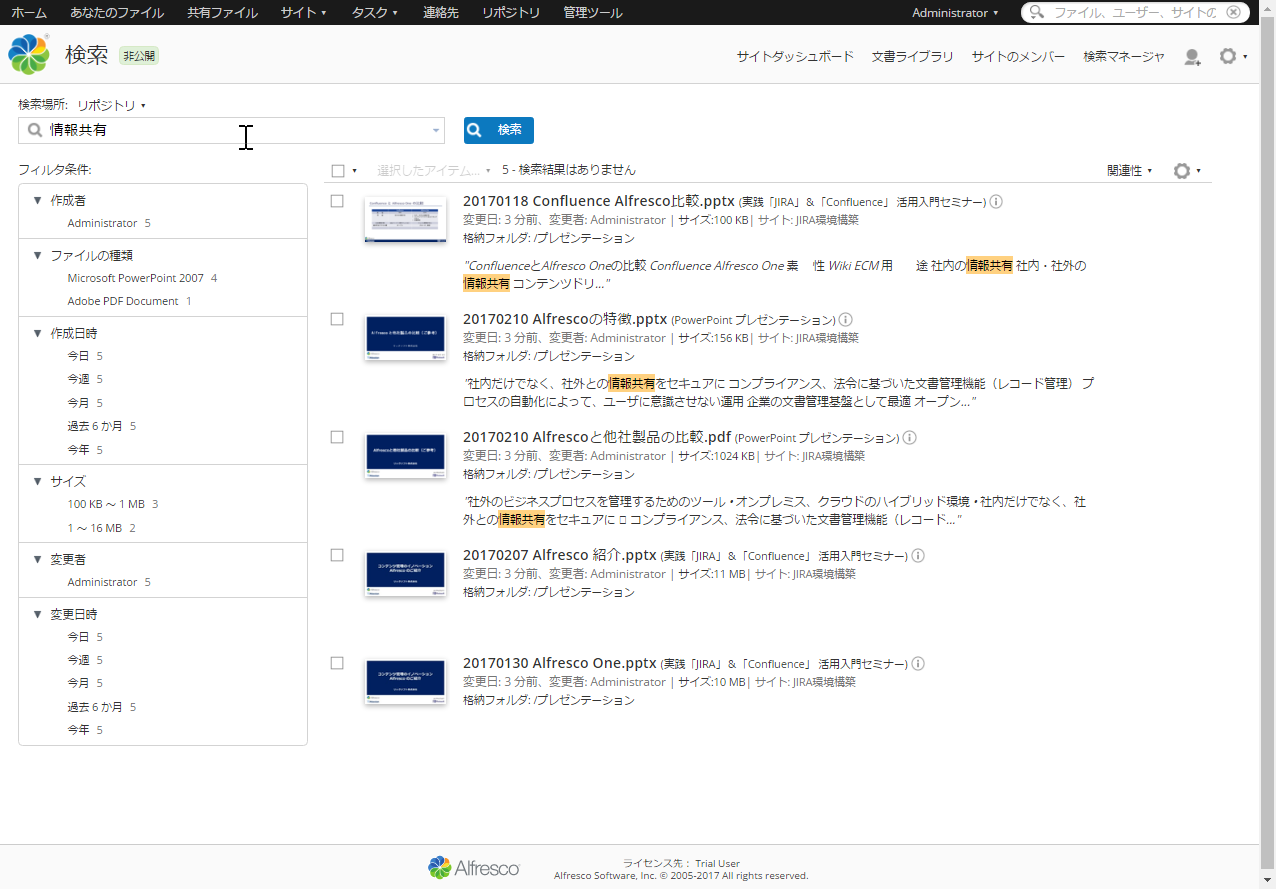Open 20170207 Alfresco 紹介.pptx title
1276x889 pixels.
click(560, 555)
